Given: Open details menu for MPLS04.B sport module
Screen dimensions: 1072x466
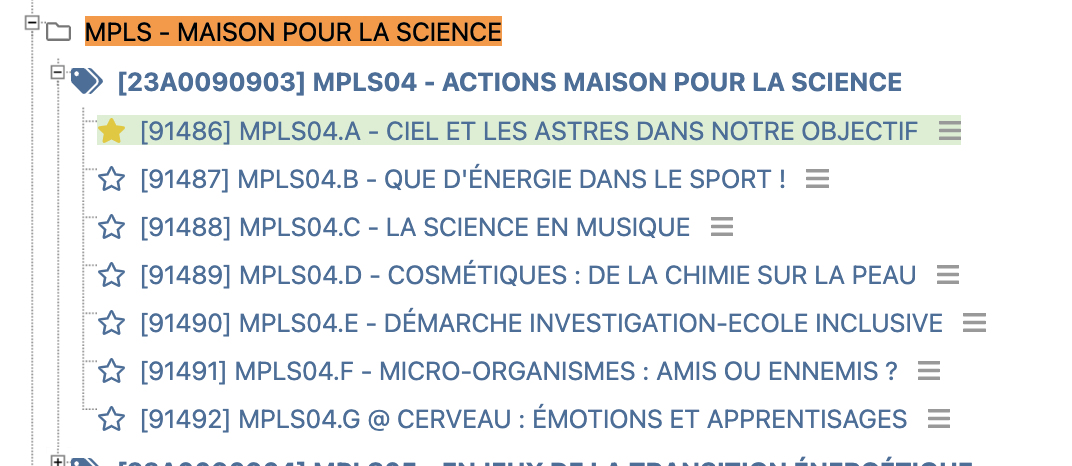Looking at the screenshot, I should (817, 179).
